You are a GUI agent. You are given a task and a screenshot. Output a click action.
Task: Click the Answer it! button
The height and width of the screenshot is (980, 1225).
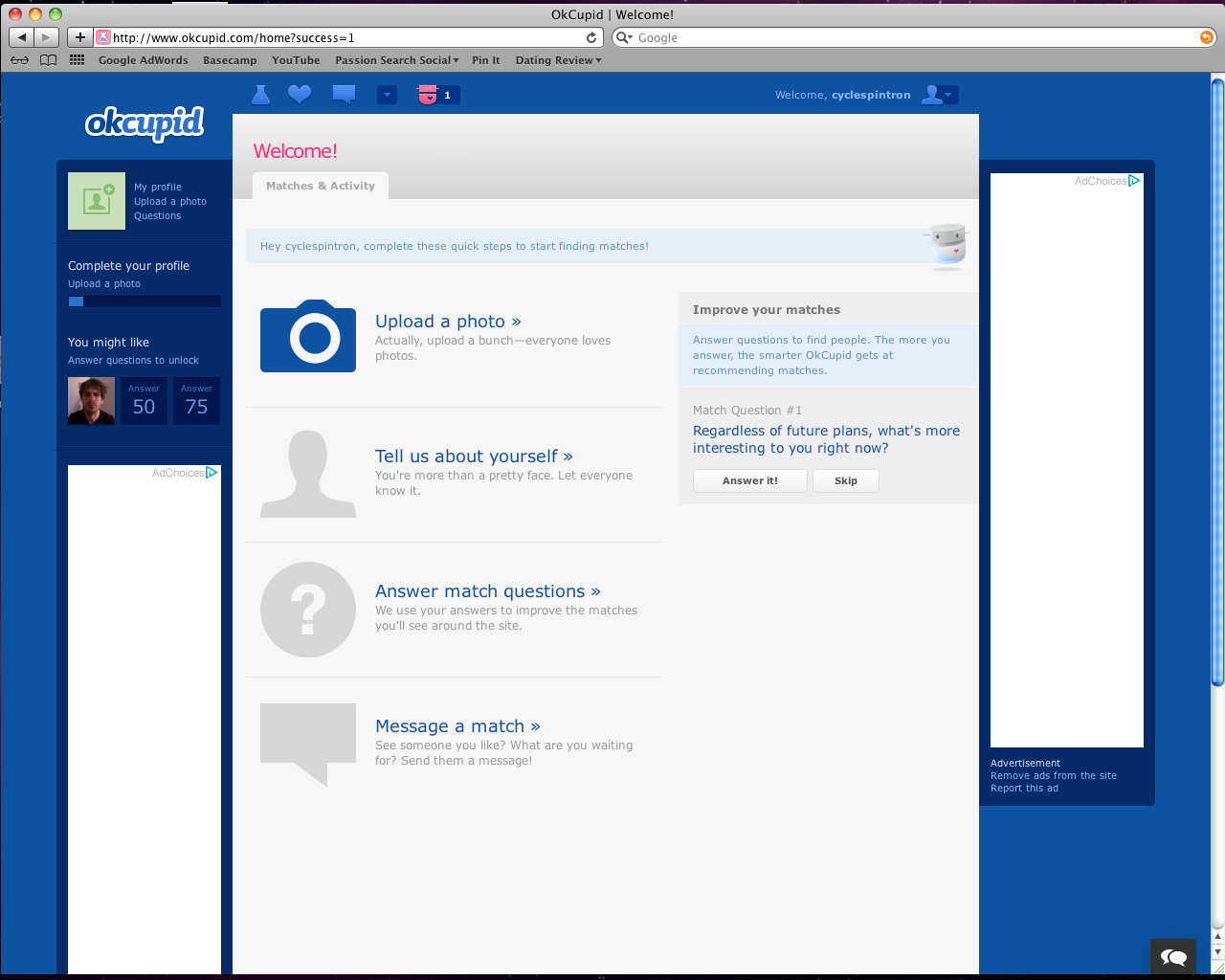(x=750, y=480)
